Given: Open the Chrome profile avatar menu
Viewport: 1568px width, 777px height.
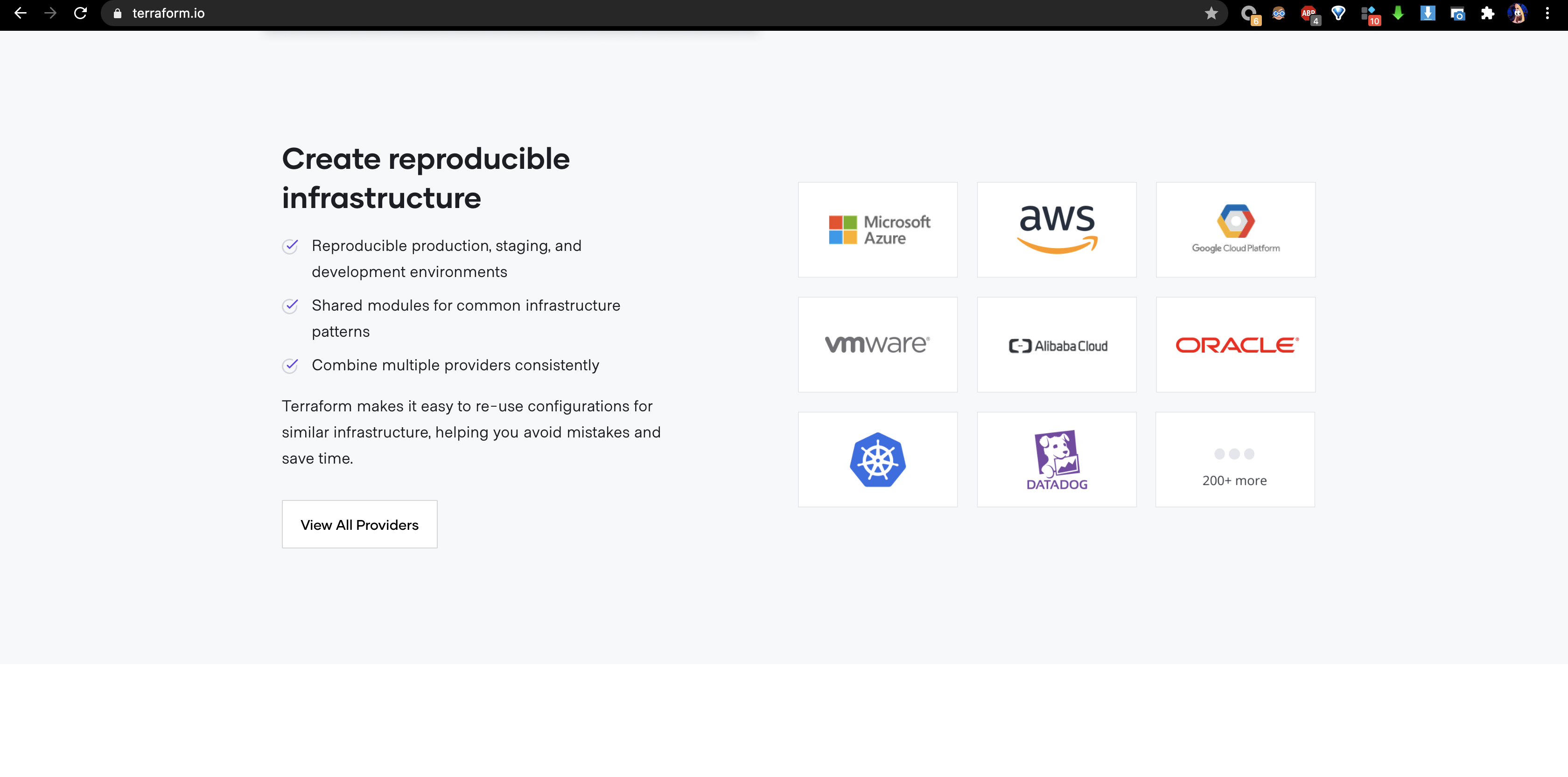Looking at the screenshot, I should [1517, 14].
